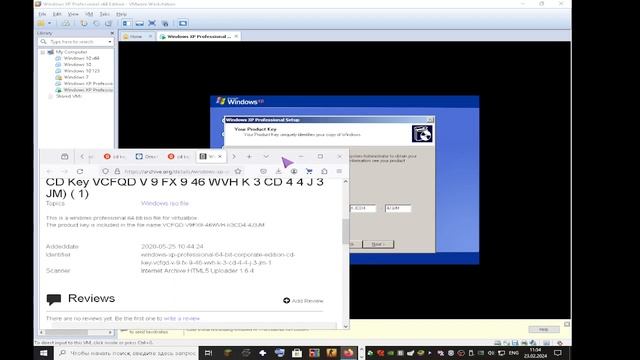Open the extensions puzzle icon in browser
The width and height of the screenshot is (640, 360).
click(324, 171)
